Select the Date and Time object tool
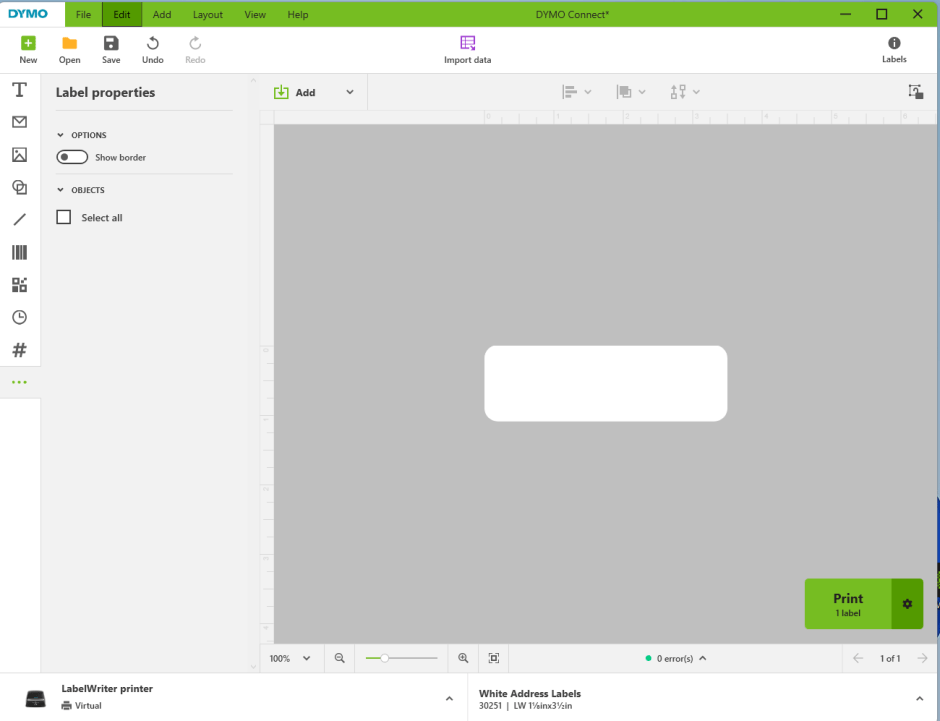This screenshot has height=721, width=940. click(x=19, y=317)
